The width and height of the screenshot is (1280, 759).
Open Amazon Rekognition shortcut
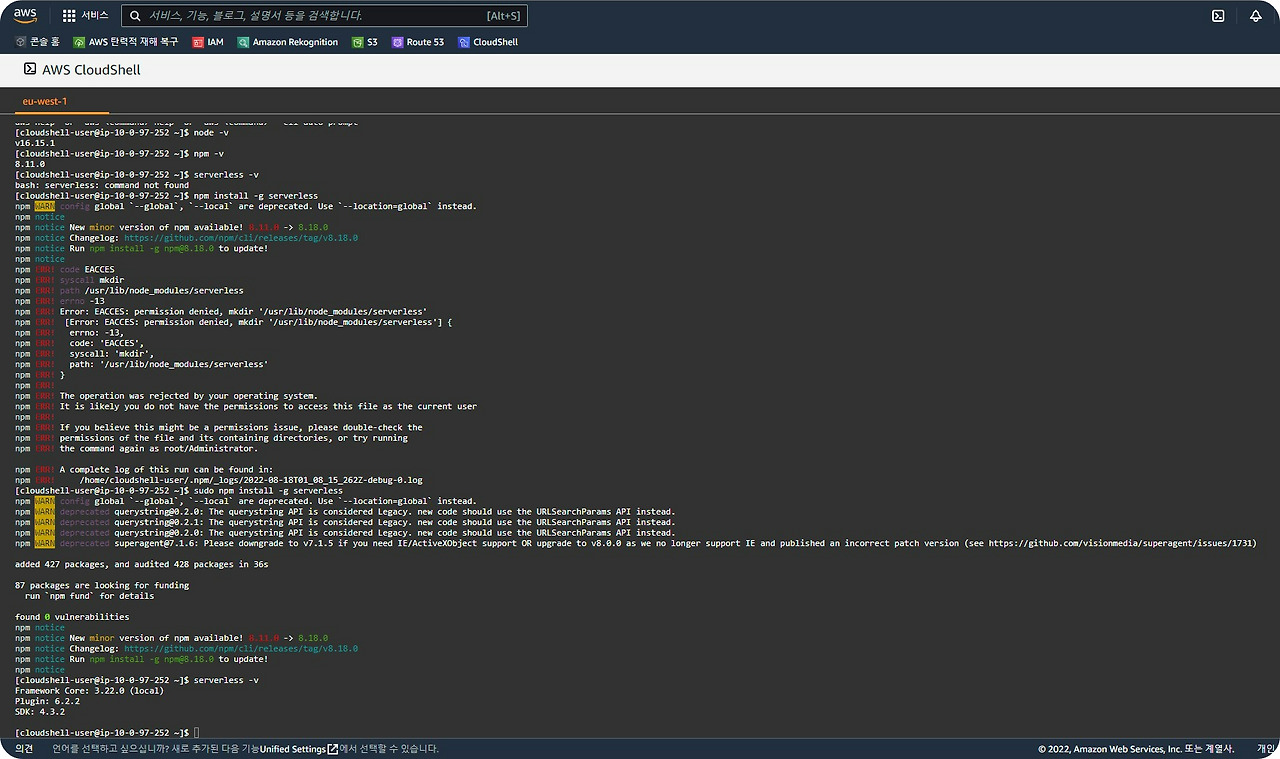288,42
